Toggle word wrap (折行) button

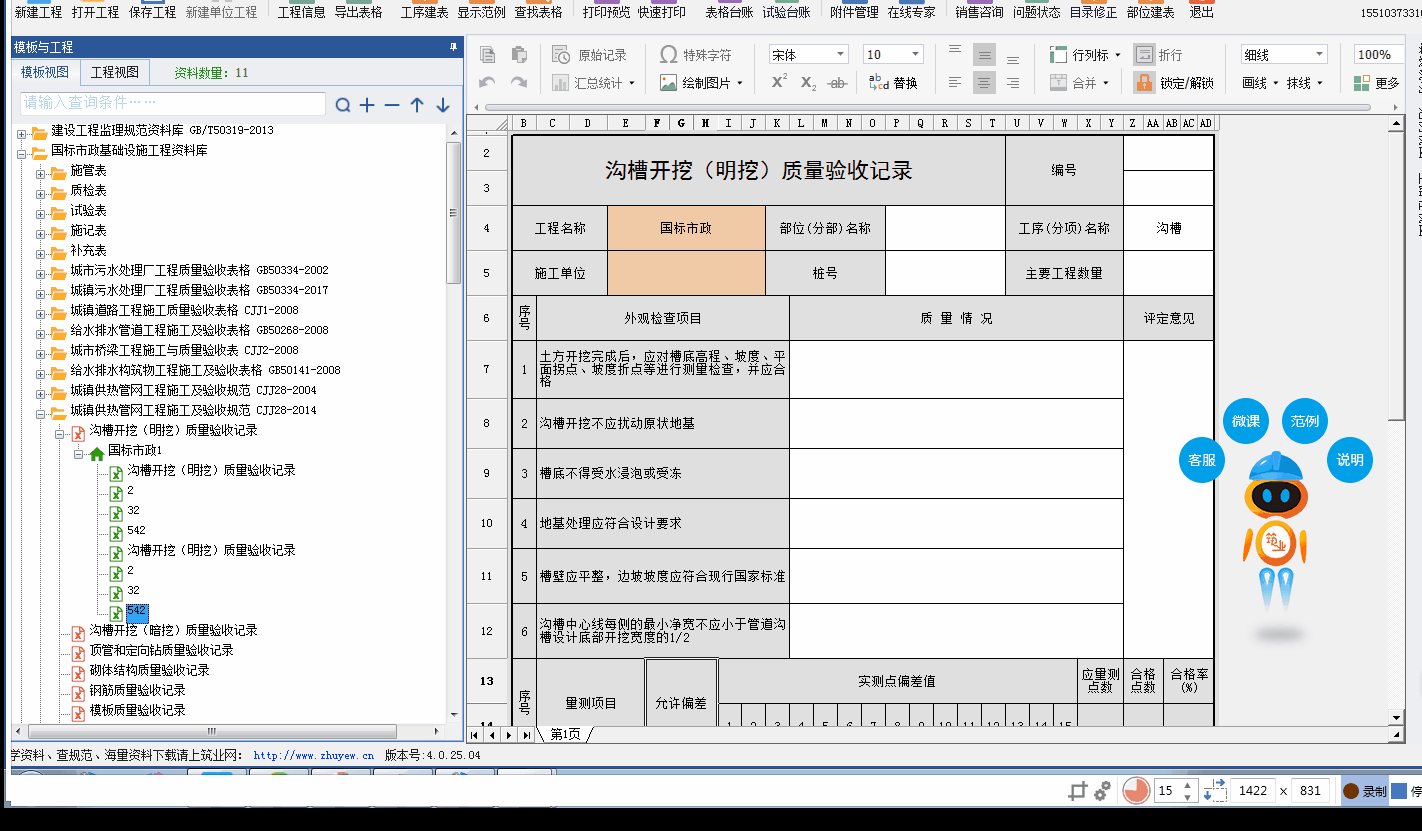tap(1143, 55)
